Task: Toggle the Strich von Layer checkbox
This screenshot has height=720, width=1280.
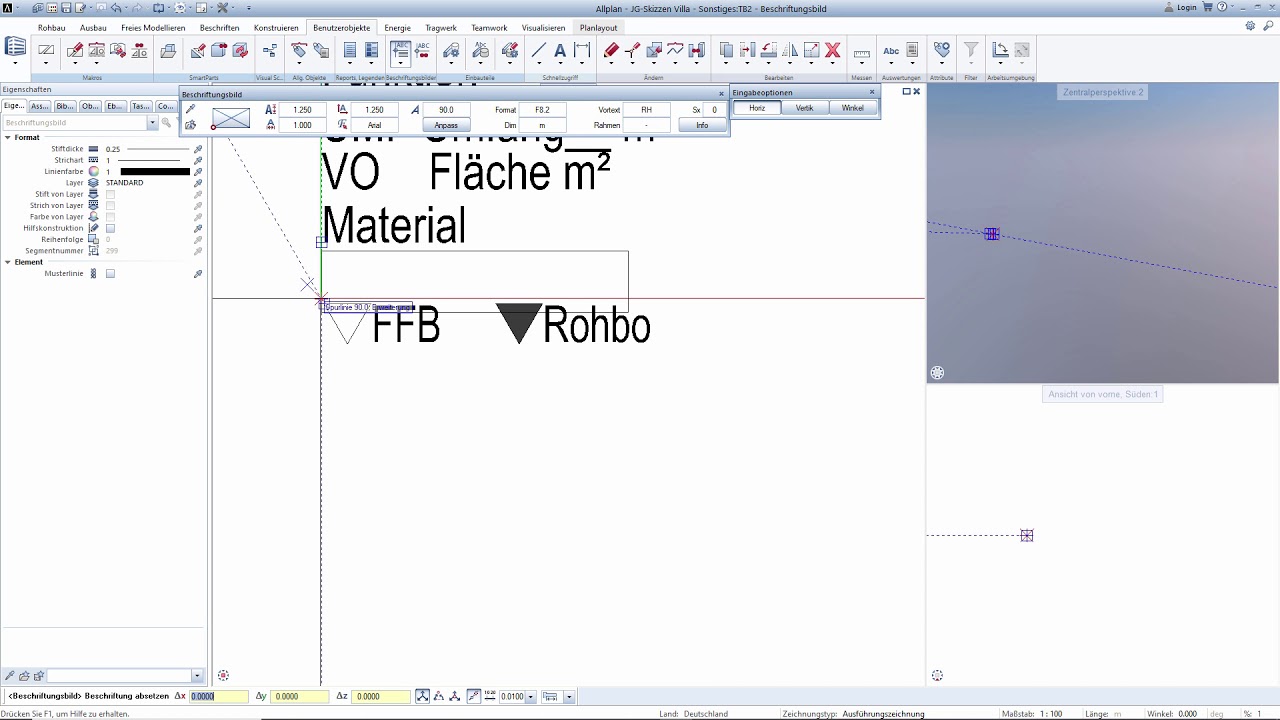Action: [x=110, y=205]
